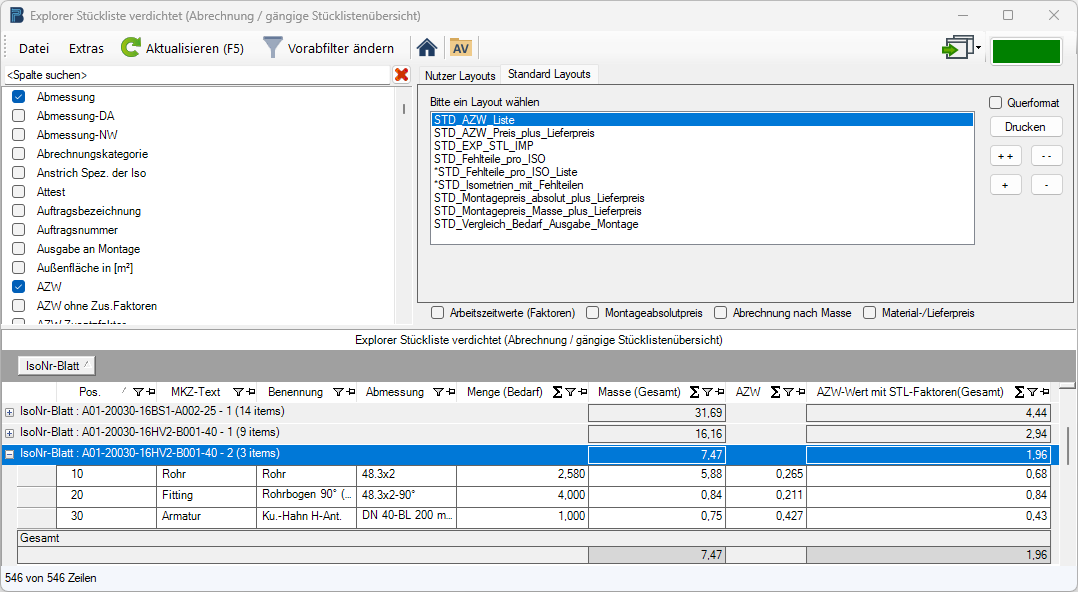Screen dimensions: 1078x592
Task: Pin the MKZ-Text column header
Action: [x=252, y=392]
